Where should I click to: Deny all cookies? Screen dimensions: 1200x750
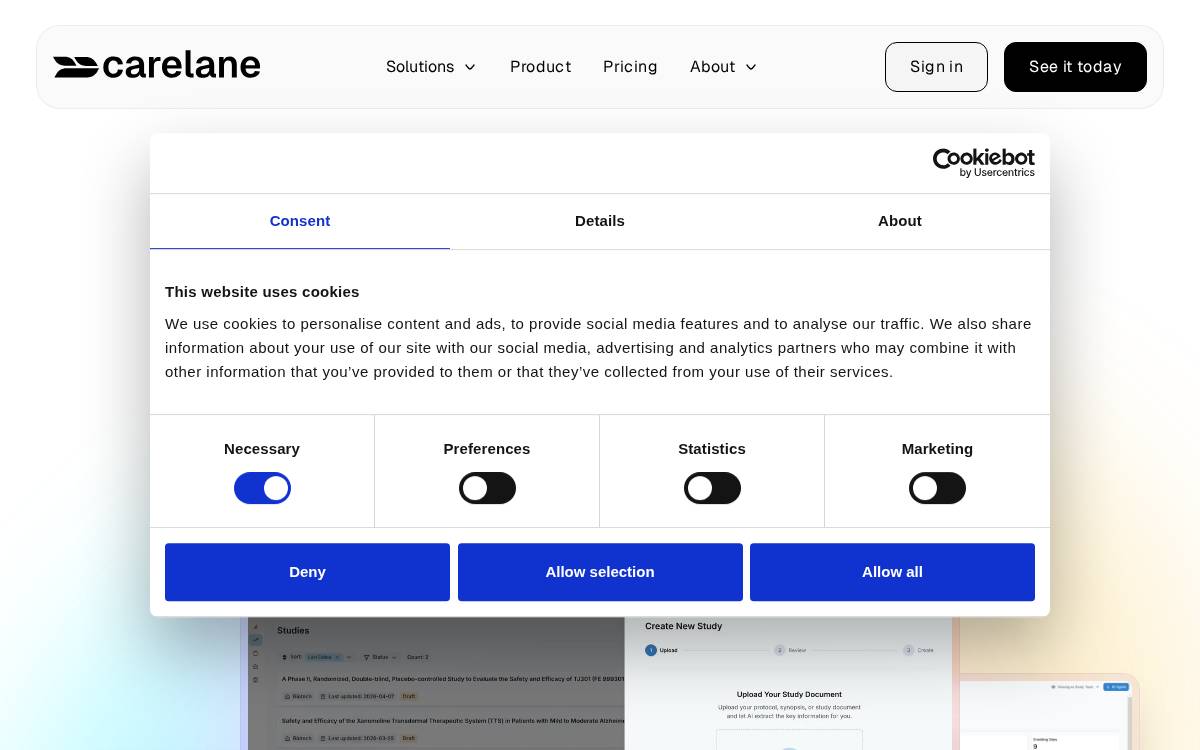307,572
